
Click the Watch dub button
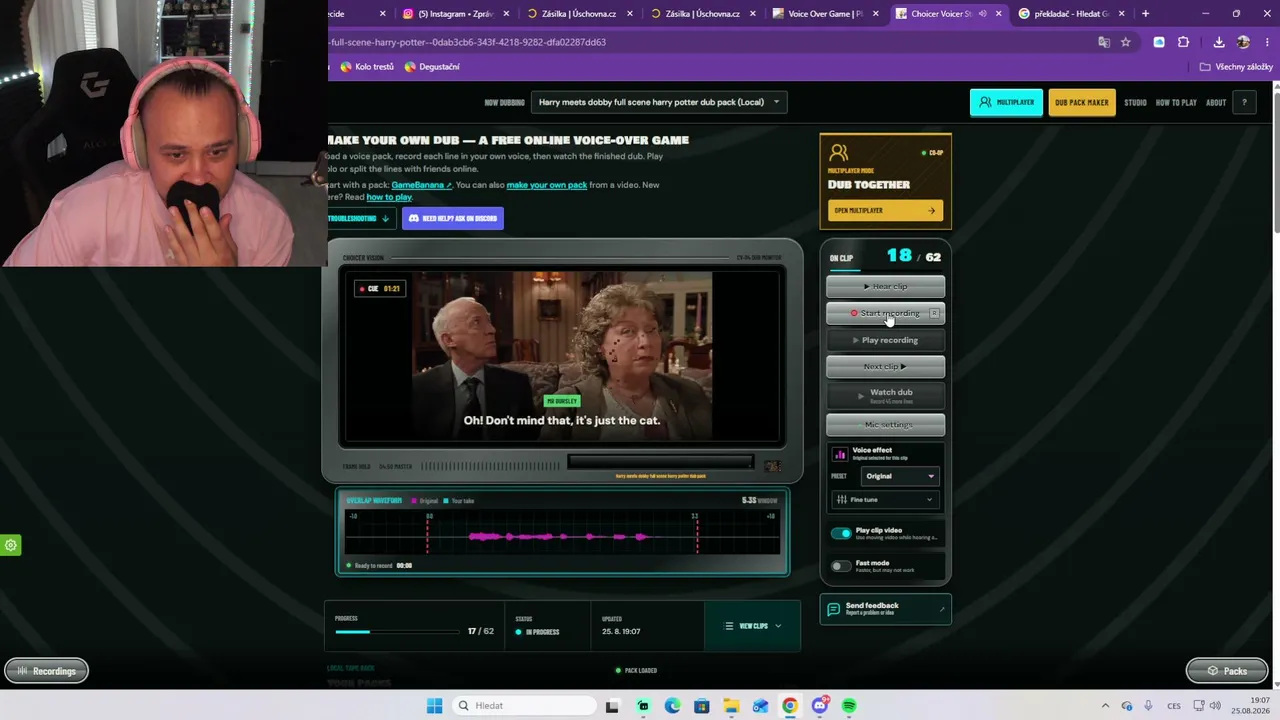pos(885,396)
